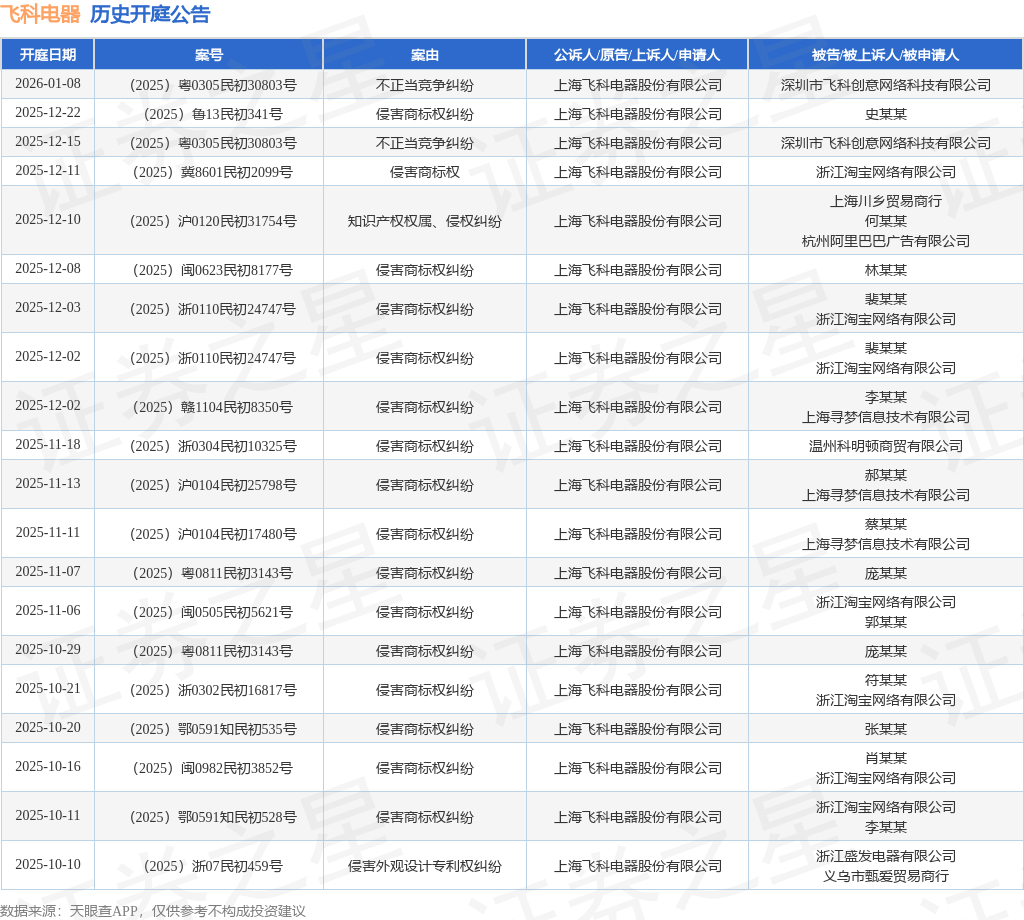The image size is (1024, 920).
Task: Click the date 2025-12-03
Action: pos(48,308)
